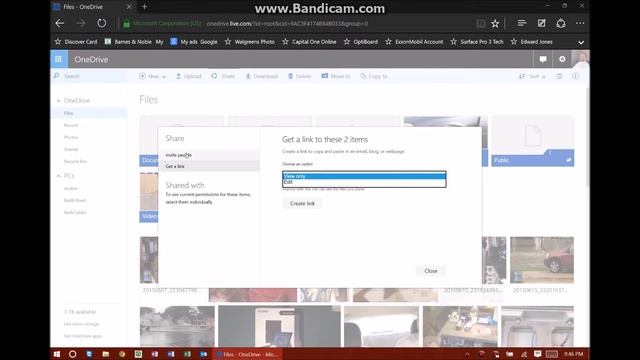Viewport: 640px width, 360px height.
Task: Open Cortana circle on taskbar
Action: pos(73,354)
